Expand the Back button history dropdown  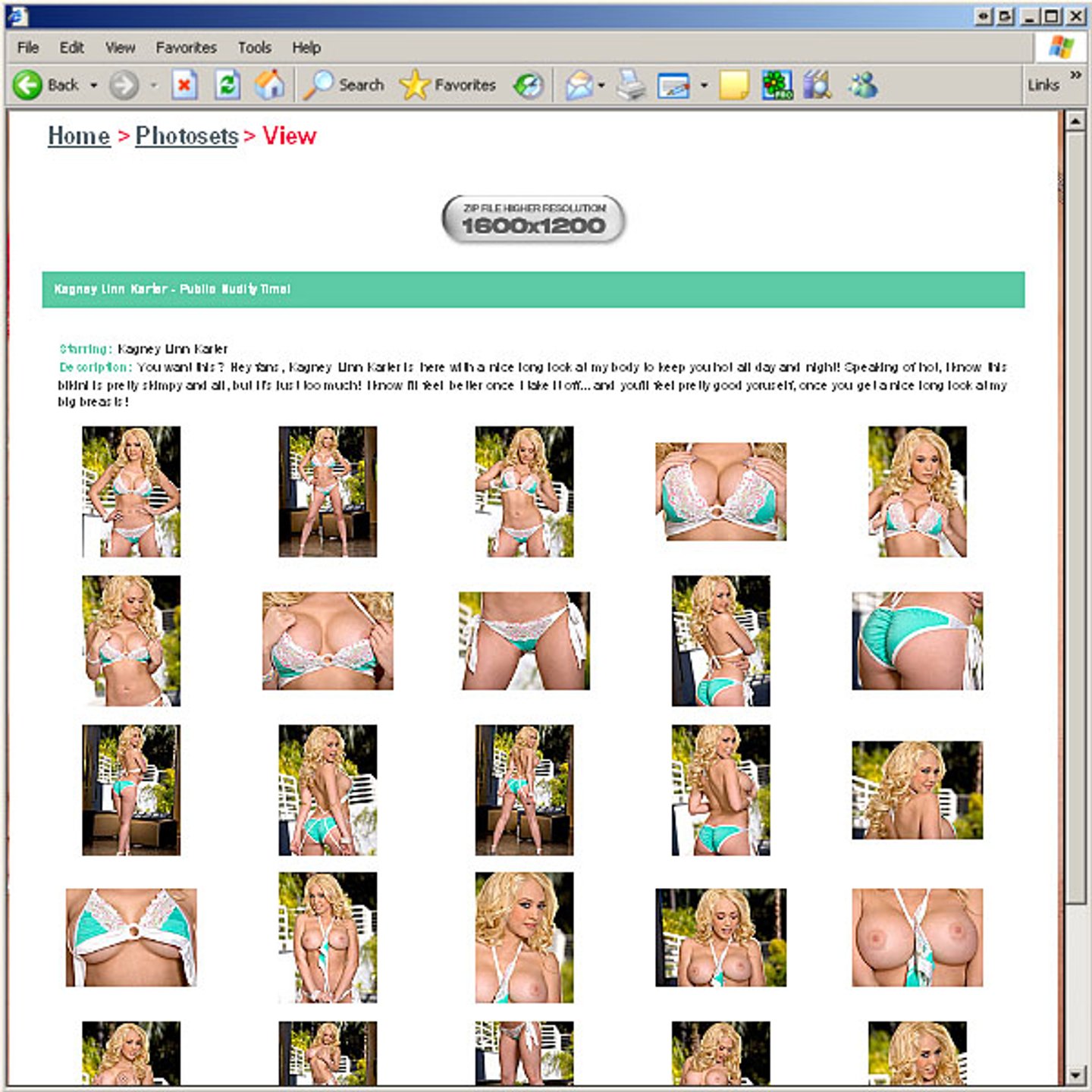tap(94, 85)
